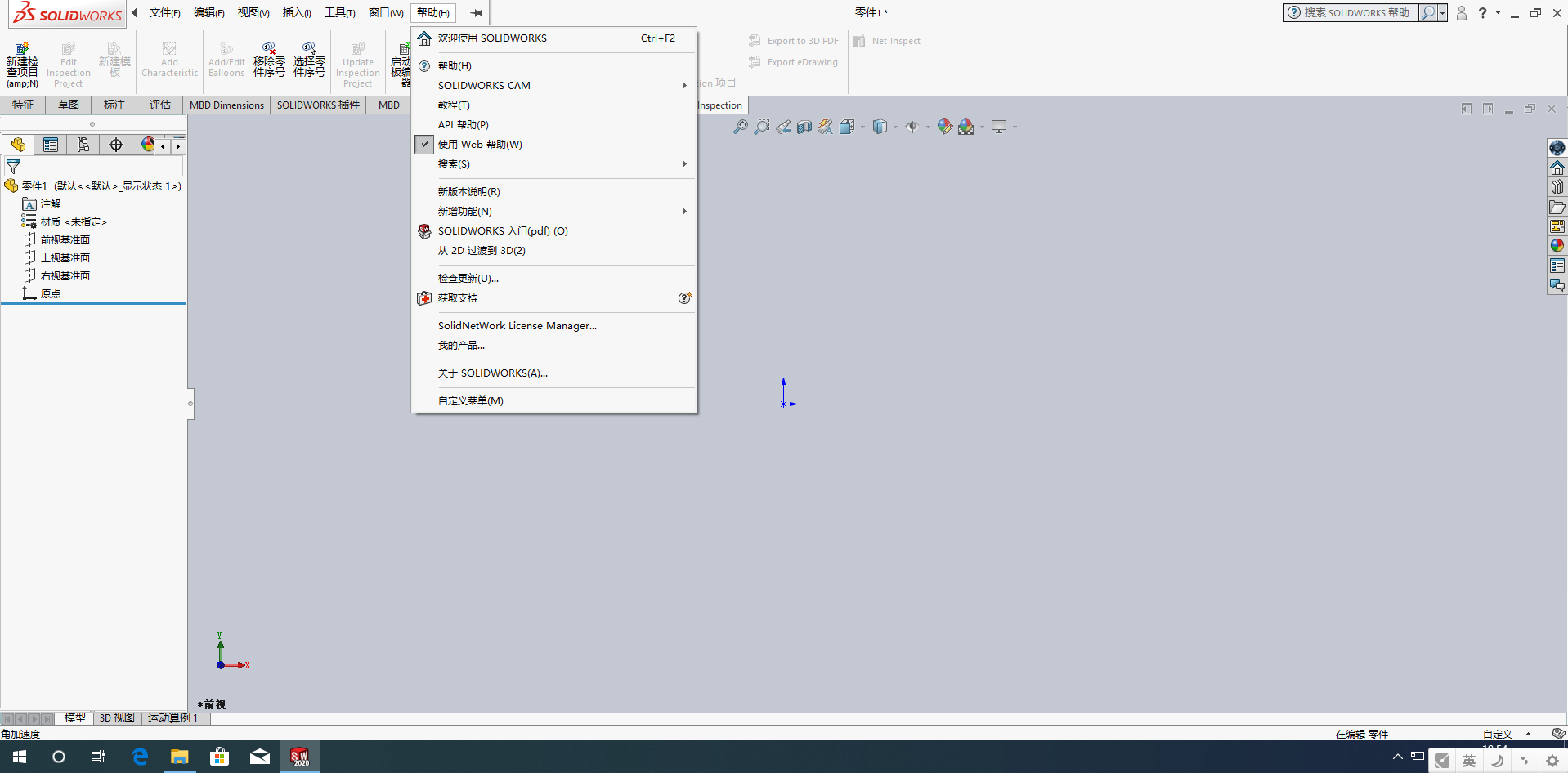Open ConfigurationManager tab icon

point(83,145)
